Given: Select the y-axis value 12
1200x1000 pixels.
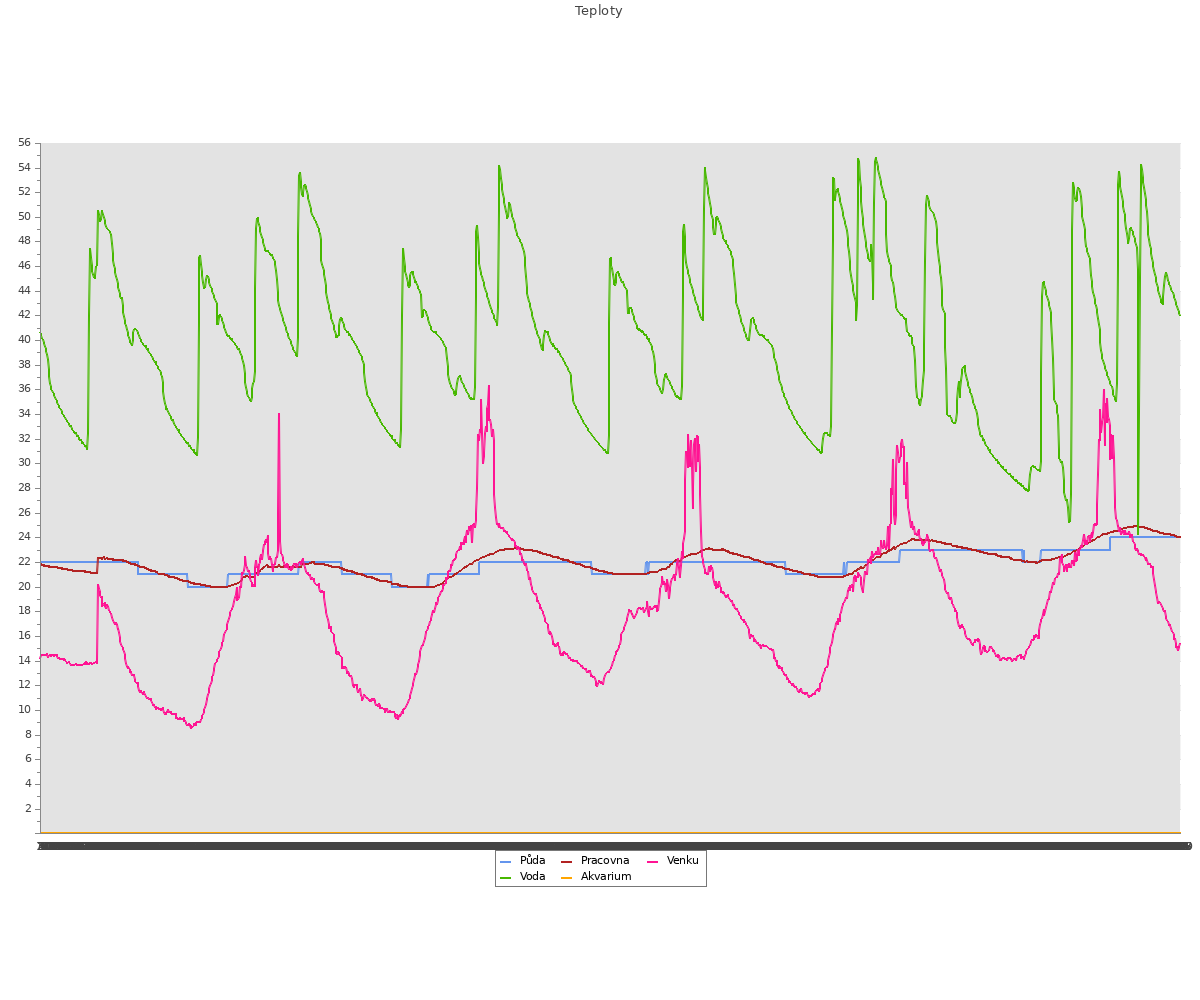Looking at the screenshot, I should pyautogui.click(x=24, y=685).
